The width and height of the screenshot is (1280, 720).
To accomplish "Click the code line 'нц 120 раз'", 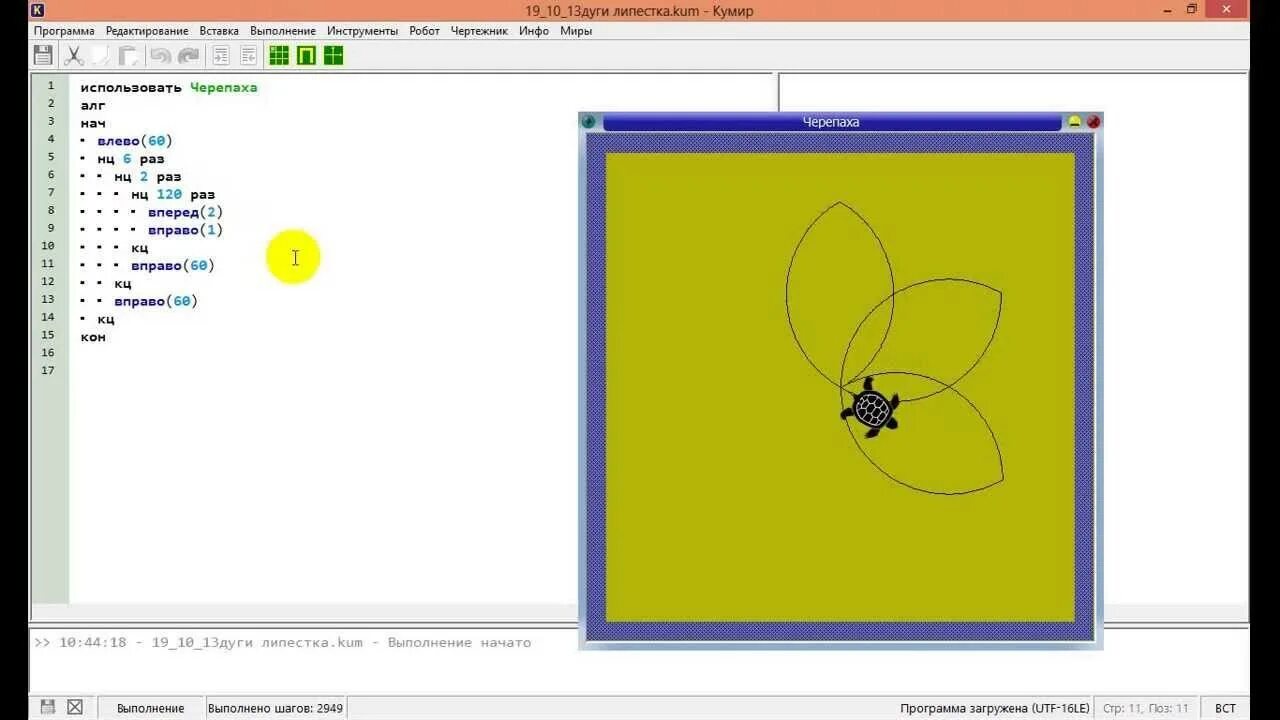I will (173, 195).
